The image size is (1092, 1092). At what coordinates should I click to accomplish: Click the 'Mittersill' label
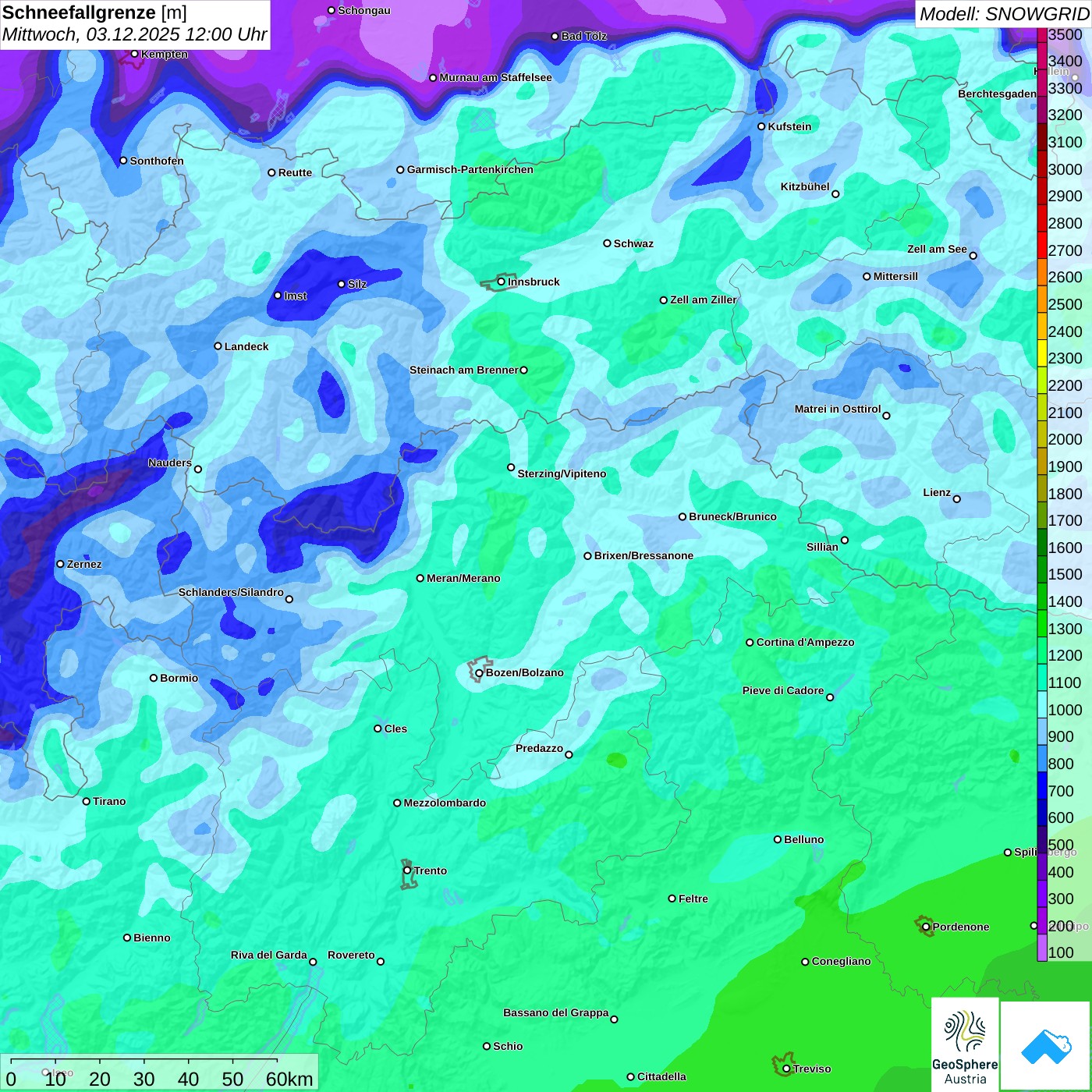[x=895, y=276]
